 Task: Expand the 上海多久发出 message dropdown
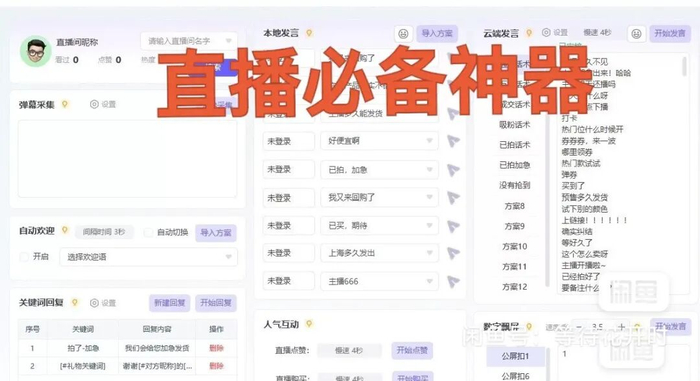click(x=379, y=253)
